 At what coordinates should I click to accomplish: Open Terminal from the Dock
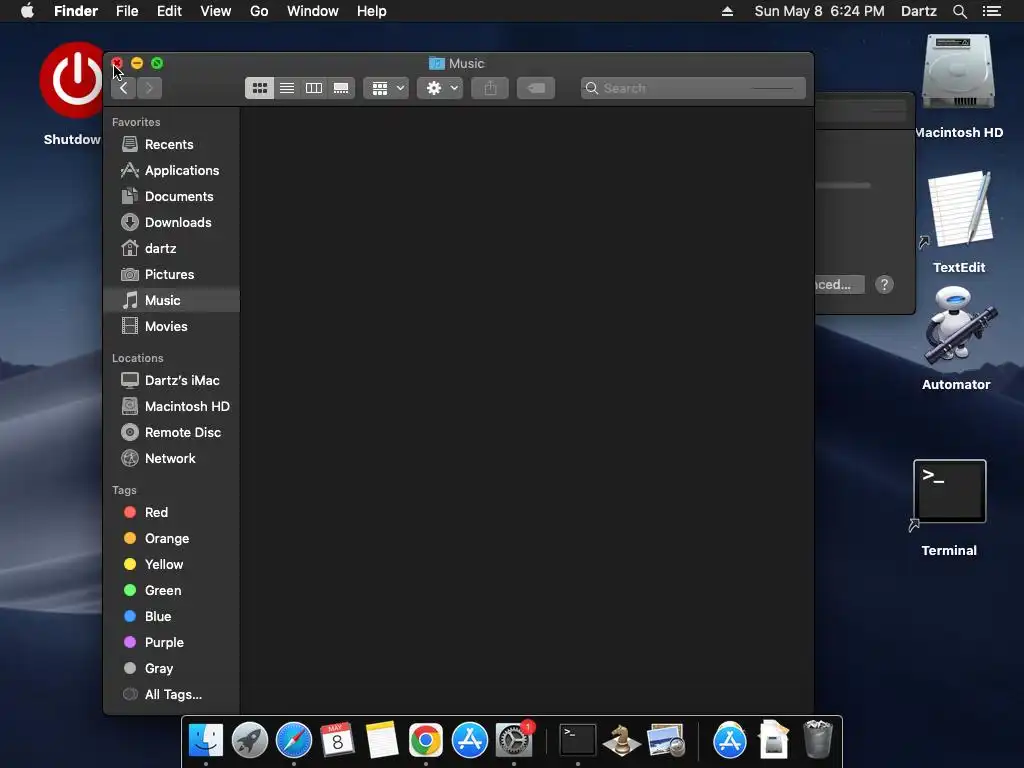pyautogui.click(x=578, y=741)
